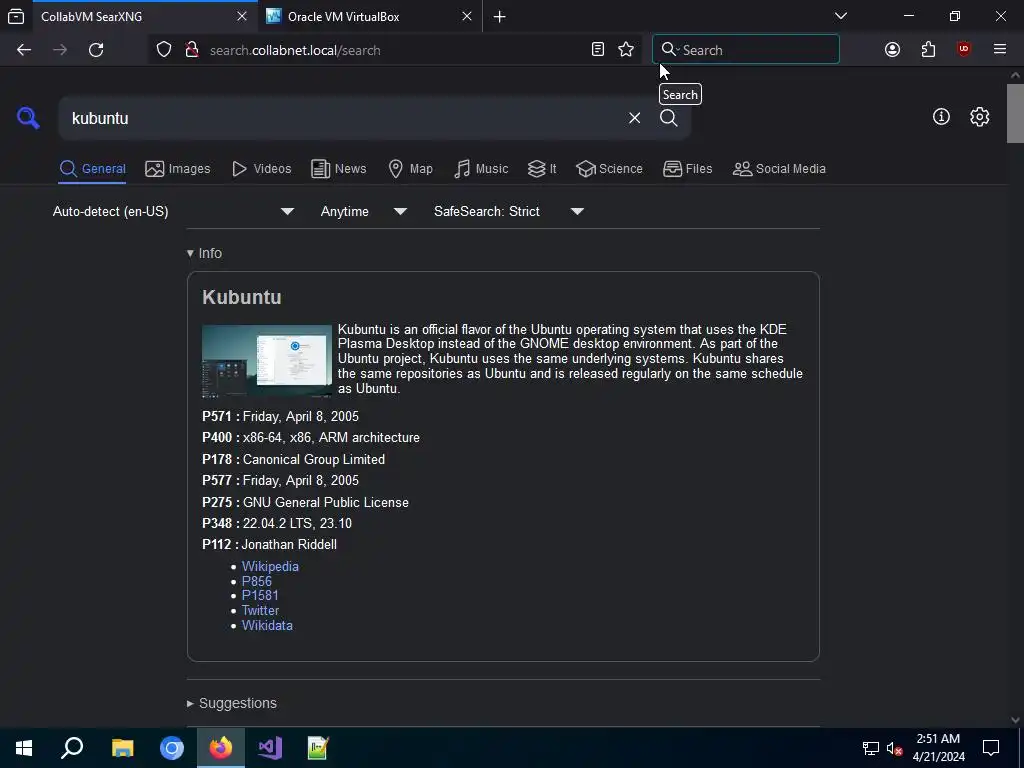The height and width of the screenshot is (768, 1024).
Task: Click the muted volume tray icon
Action: tap(894, 748)
